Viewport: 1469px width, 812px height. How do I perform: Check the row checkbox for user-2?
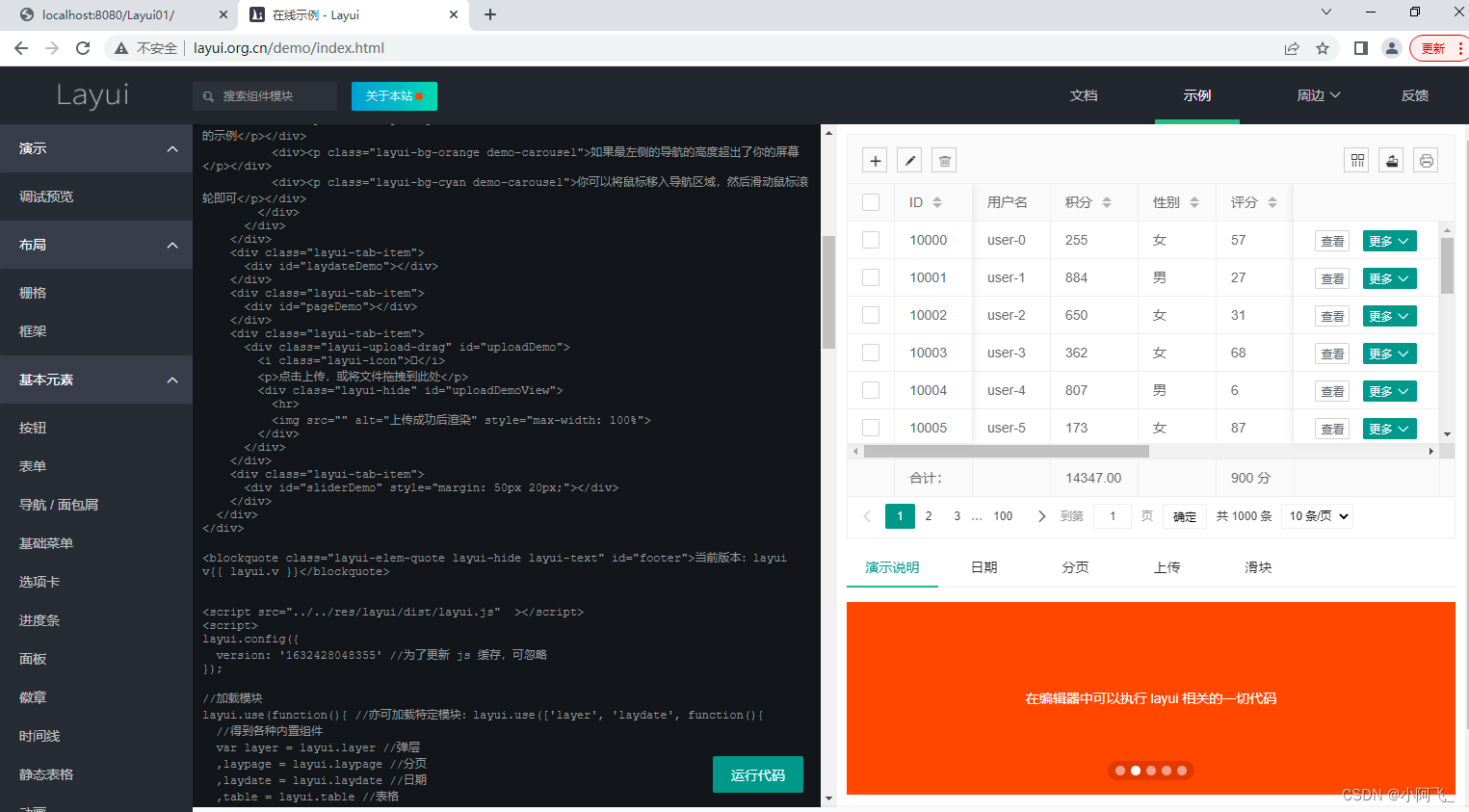pyautogui.click(x=871, y=315)
